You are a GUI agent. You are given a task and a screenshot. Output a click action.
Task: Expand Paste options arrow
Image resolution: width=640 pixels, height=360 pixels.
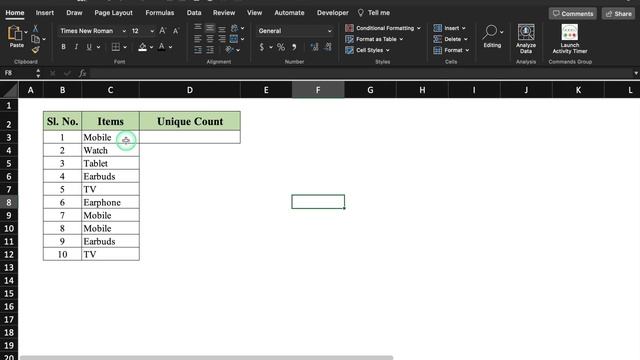26,32
